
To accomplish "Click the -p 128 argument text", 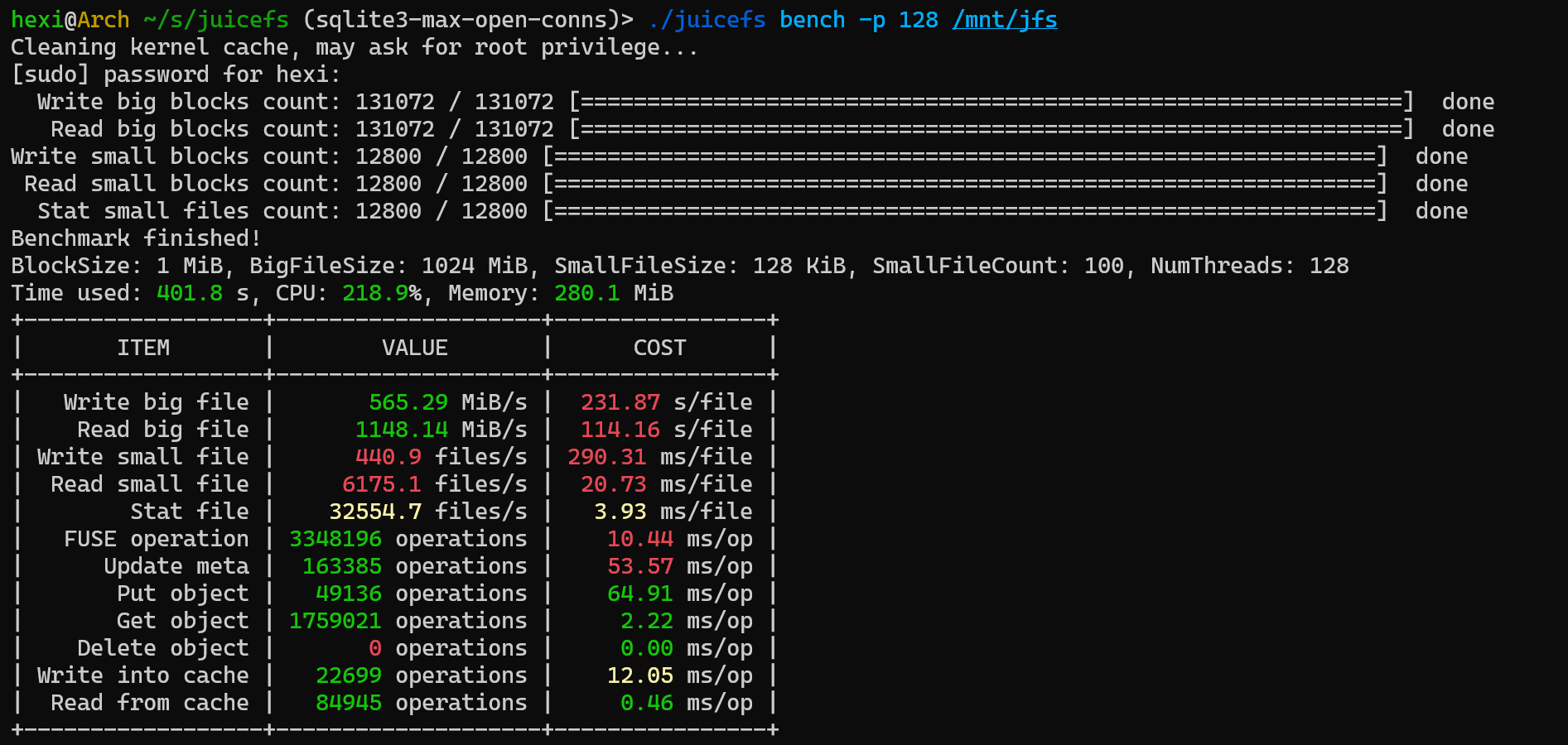I will pos(895,18).
